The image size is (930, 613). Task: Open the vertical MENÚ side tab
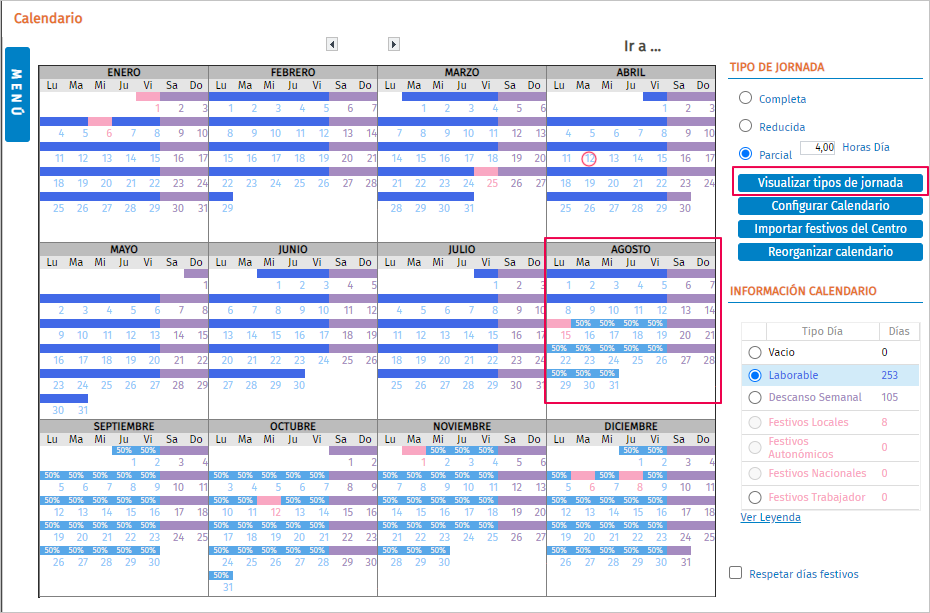pyautogui.click(x=17, y=94)
